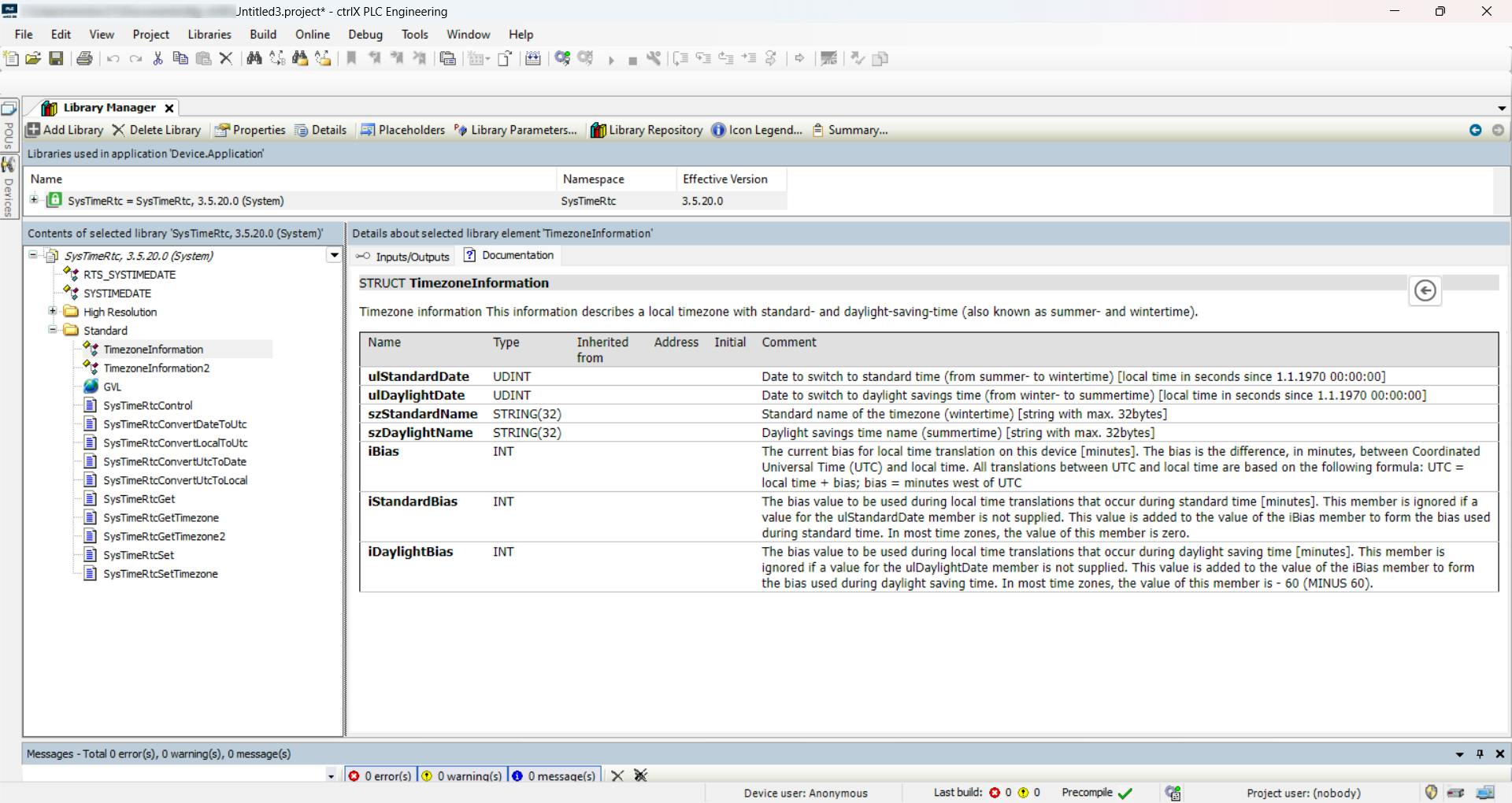
Task: Select SysTimeRtcGetTimezone in library tree
Action: tap(161, 518)
